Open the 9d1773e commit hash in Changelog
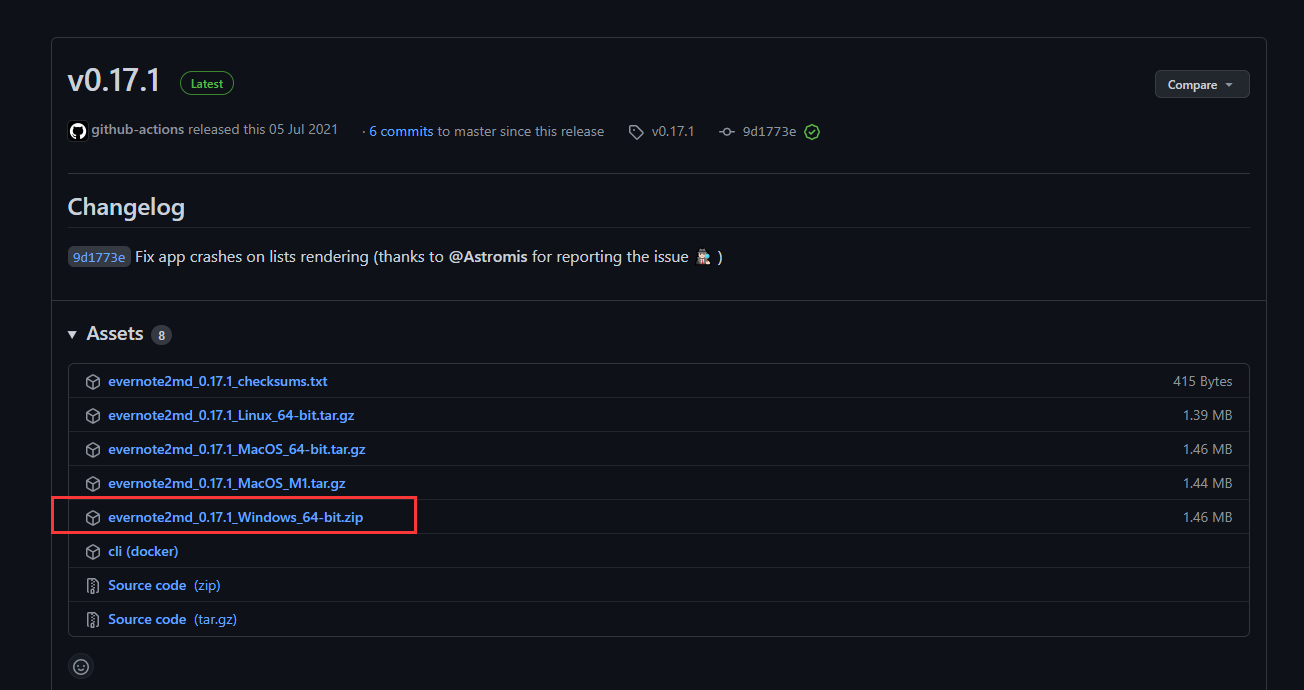This screenshot has height=690, width=1304. [x=99, y=257]
